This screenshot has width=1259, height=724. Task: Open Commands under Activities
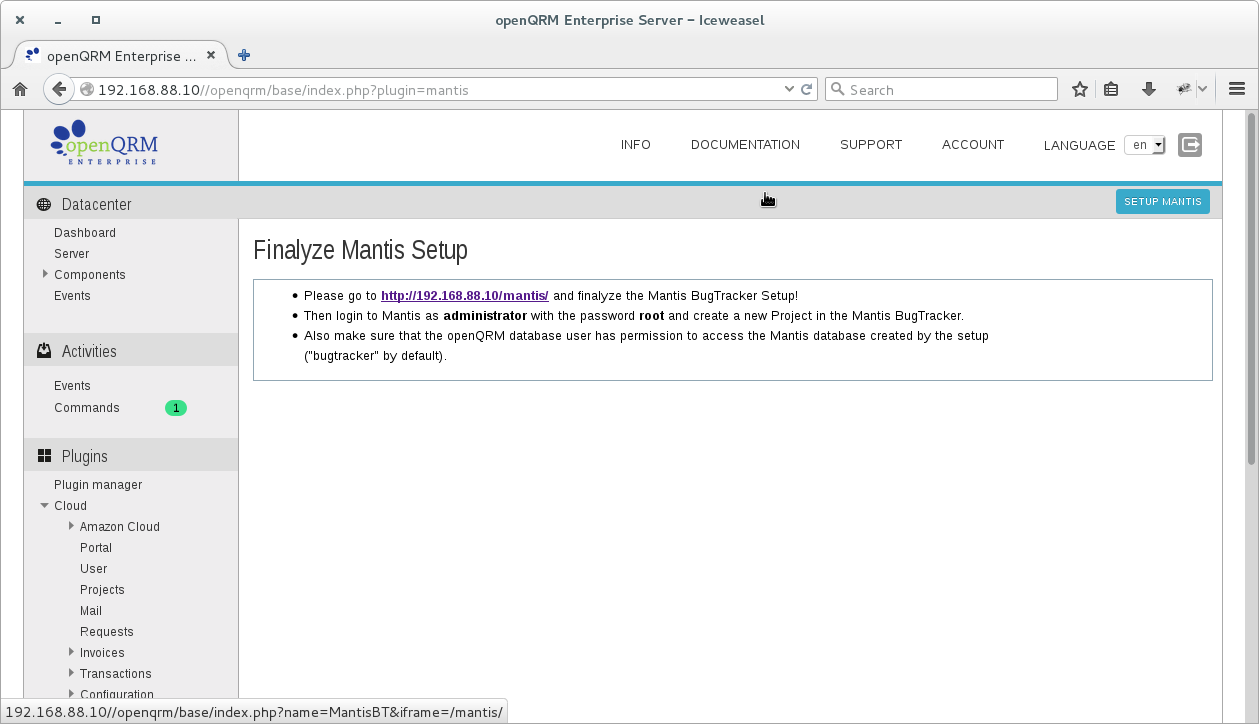(x=87, y=407)
